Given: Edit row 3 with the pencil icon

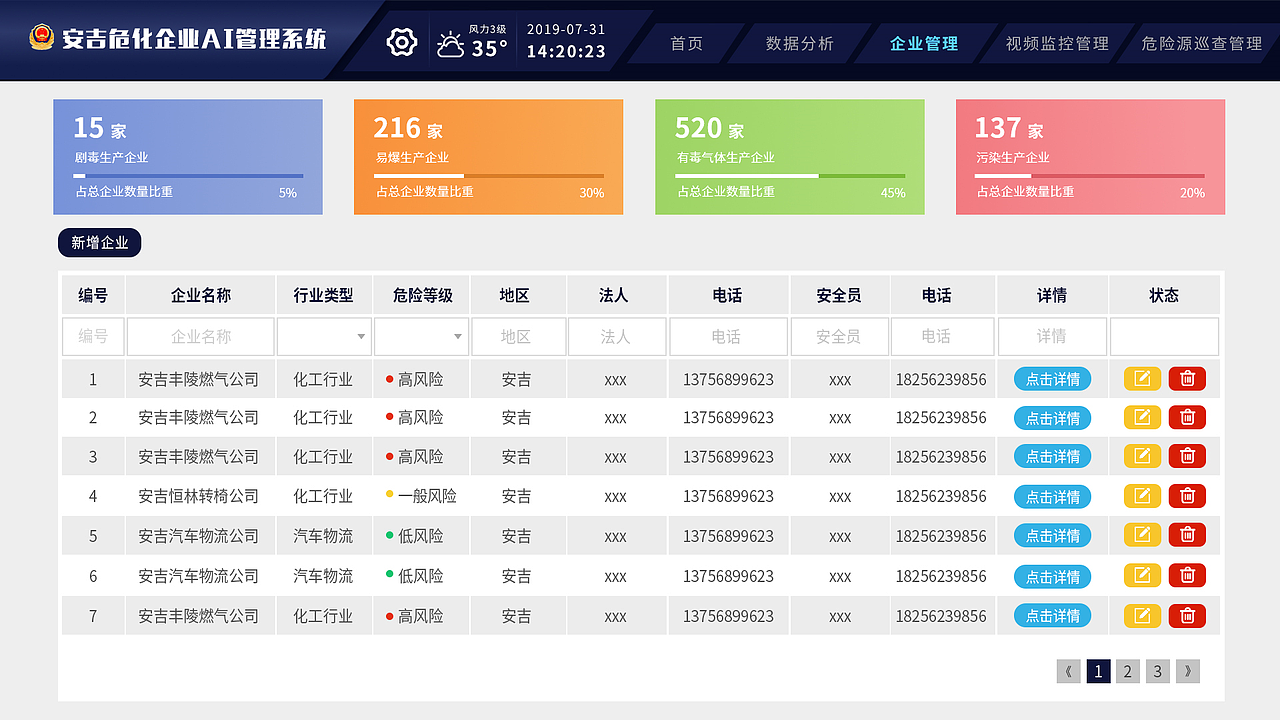Looking at the screenshot, I should click(1141, 457).
